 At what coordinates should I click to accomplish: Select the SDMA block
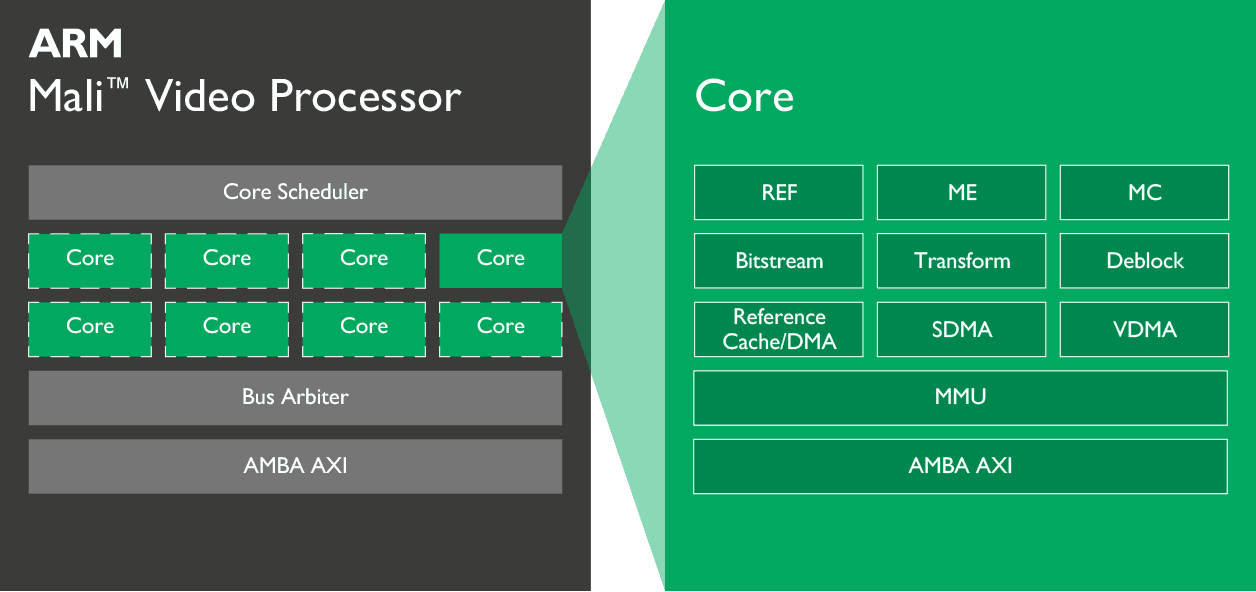pos(962,330)
